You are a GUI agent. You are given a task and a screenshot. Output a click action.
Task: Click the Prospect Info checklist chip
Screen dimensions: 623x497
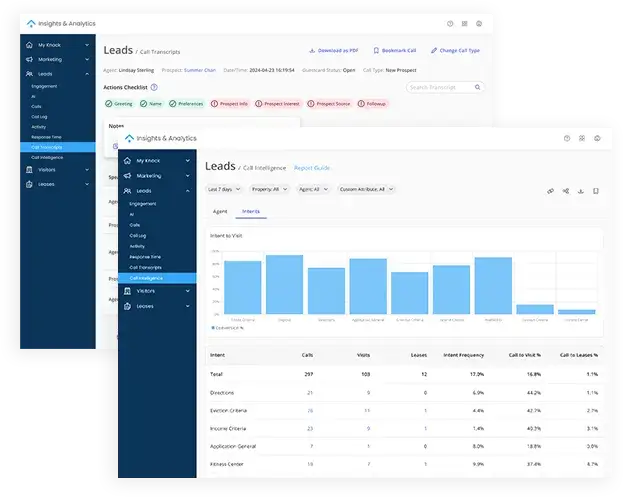click(230, 104)
